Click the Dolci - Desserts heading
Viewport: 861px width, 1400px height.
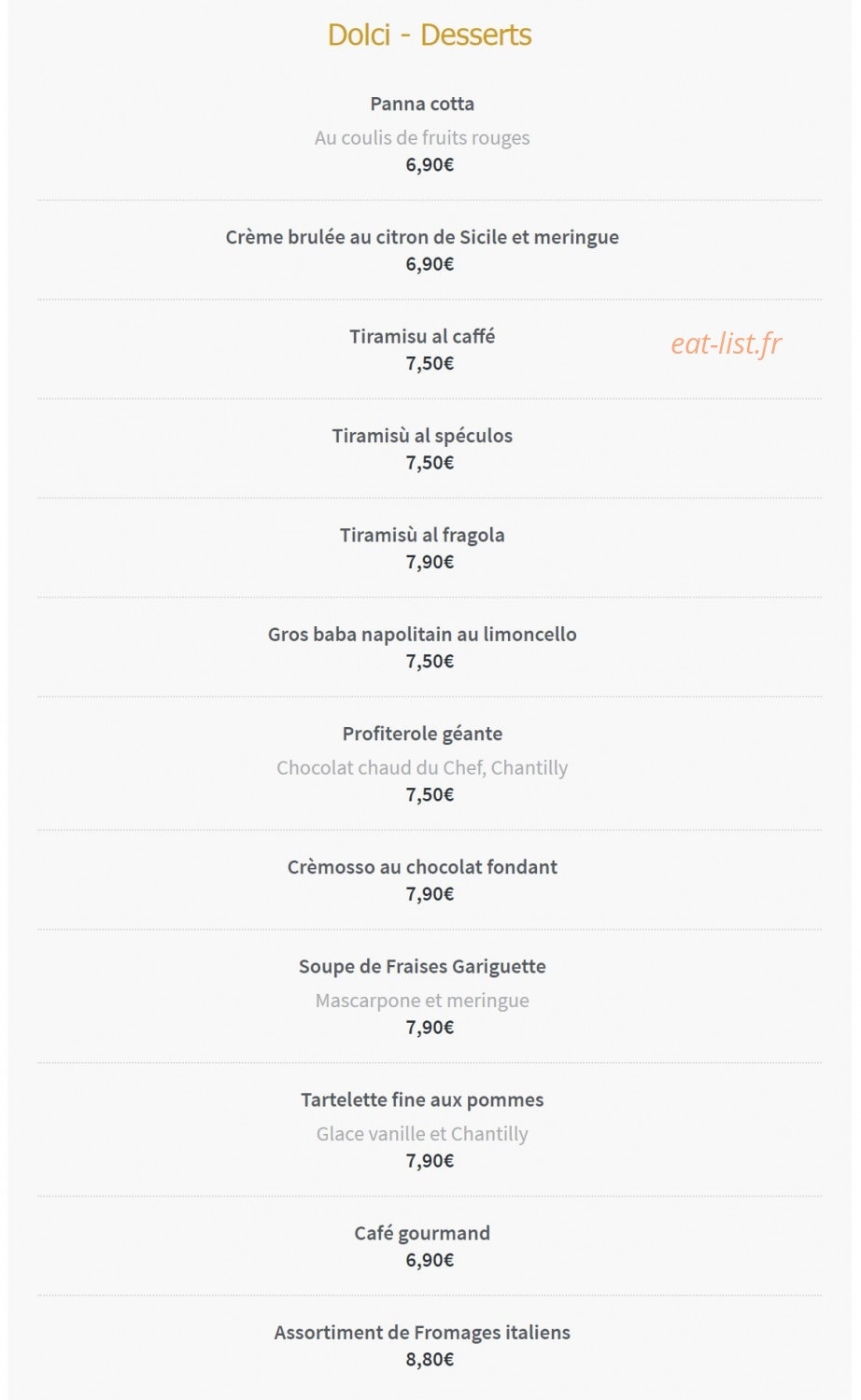tap(430, 35)
